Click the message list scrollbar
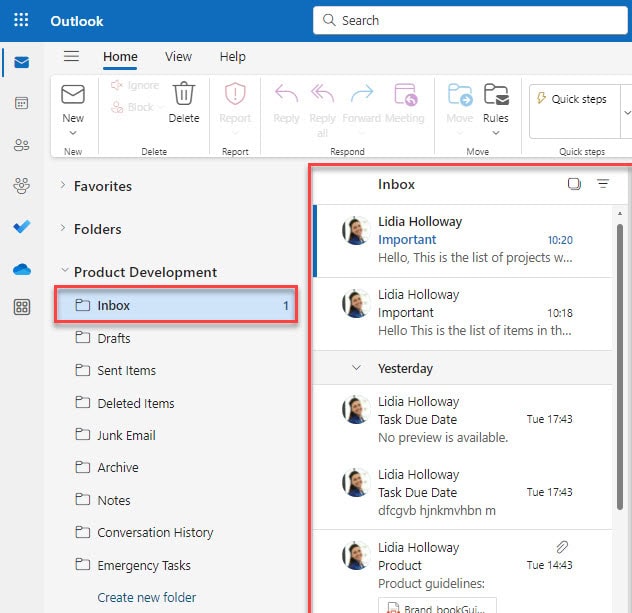The height and width of the screenshot is (613, 632). coord(620,367)
